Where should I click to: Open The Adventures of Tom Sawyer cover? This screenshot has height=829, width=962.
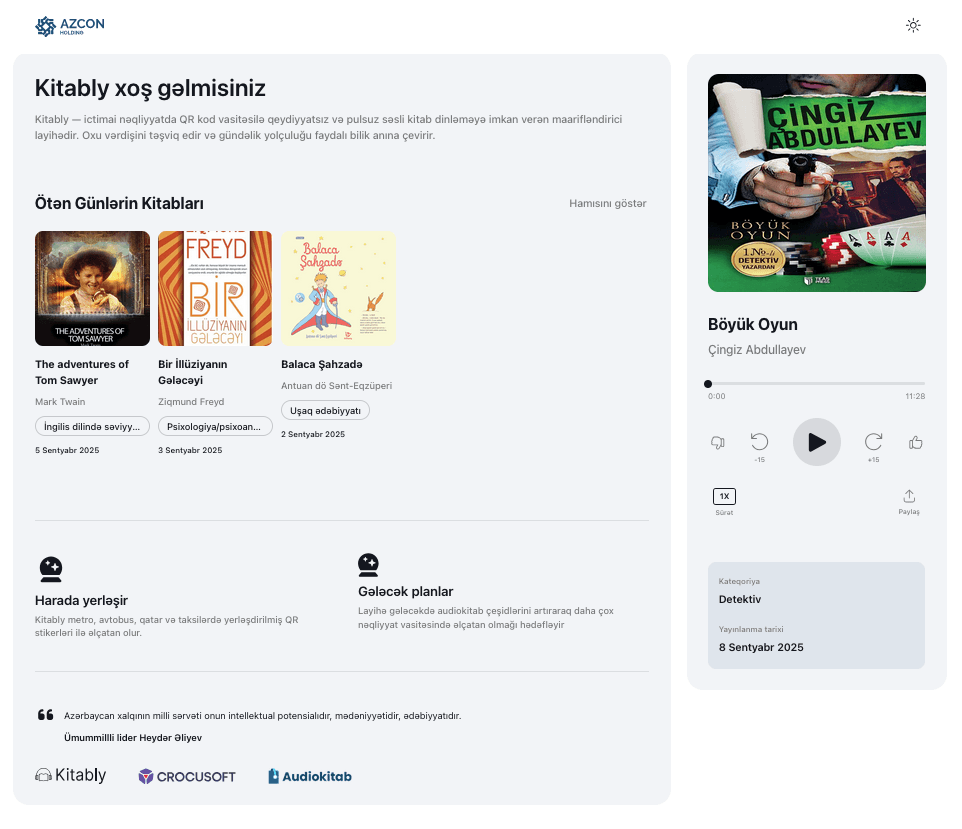(x=92, y=289)
